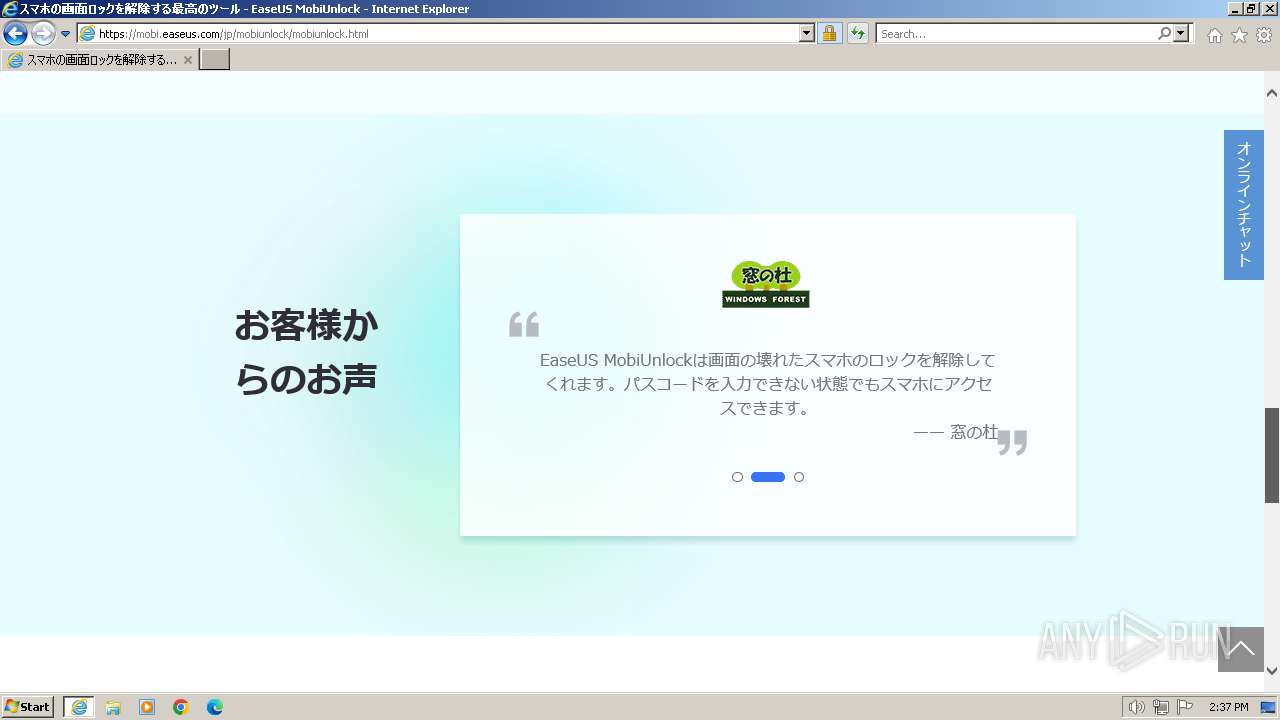Select the first testimonial carousel dot
The image size is (1280, 720).
click(737, 477)
